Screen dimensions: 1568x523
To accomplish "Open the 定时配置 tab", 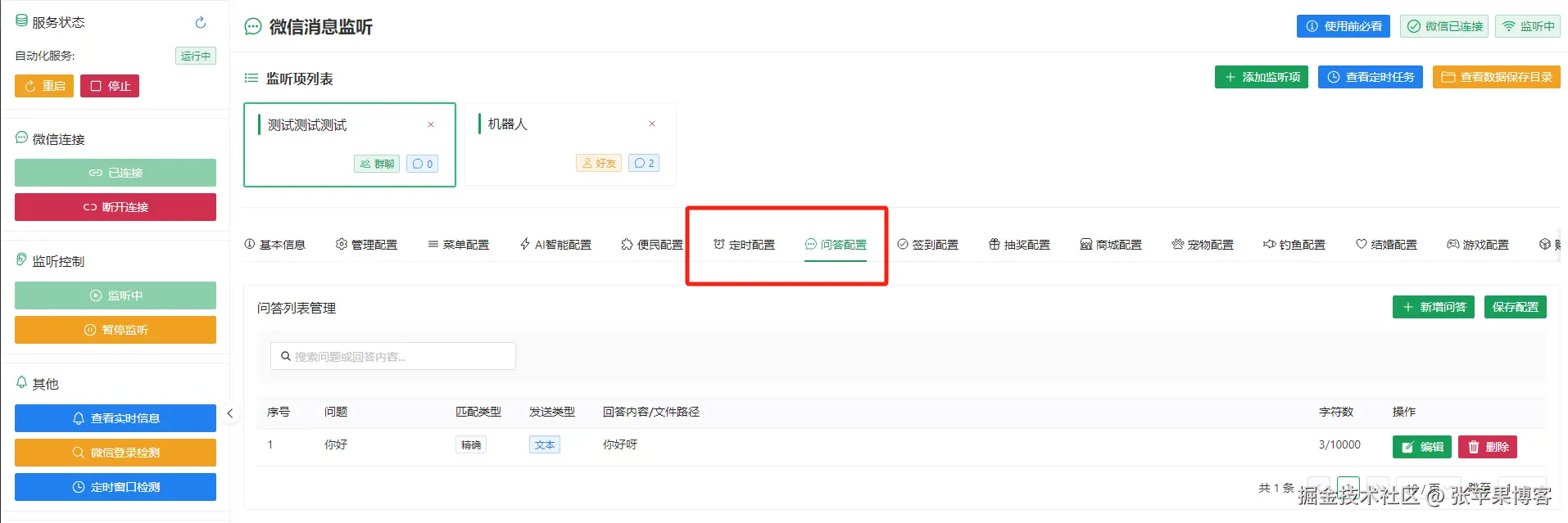I will click(x=744, y=245).
